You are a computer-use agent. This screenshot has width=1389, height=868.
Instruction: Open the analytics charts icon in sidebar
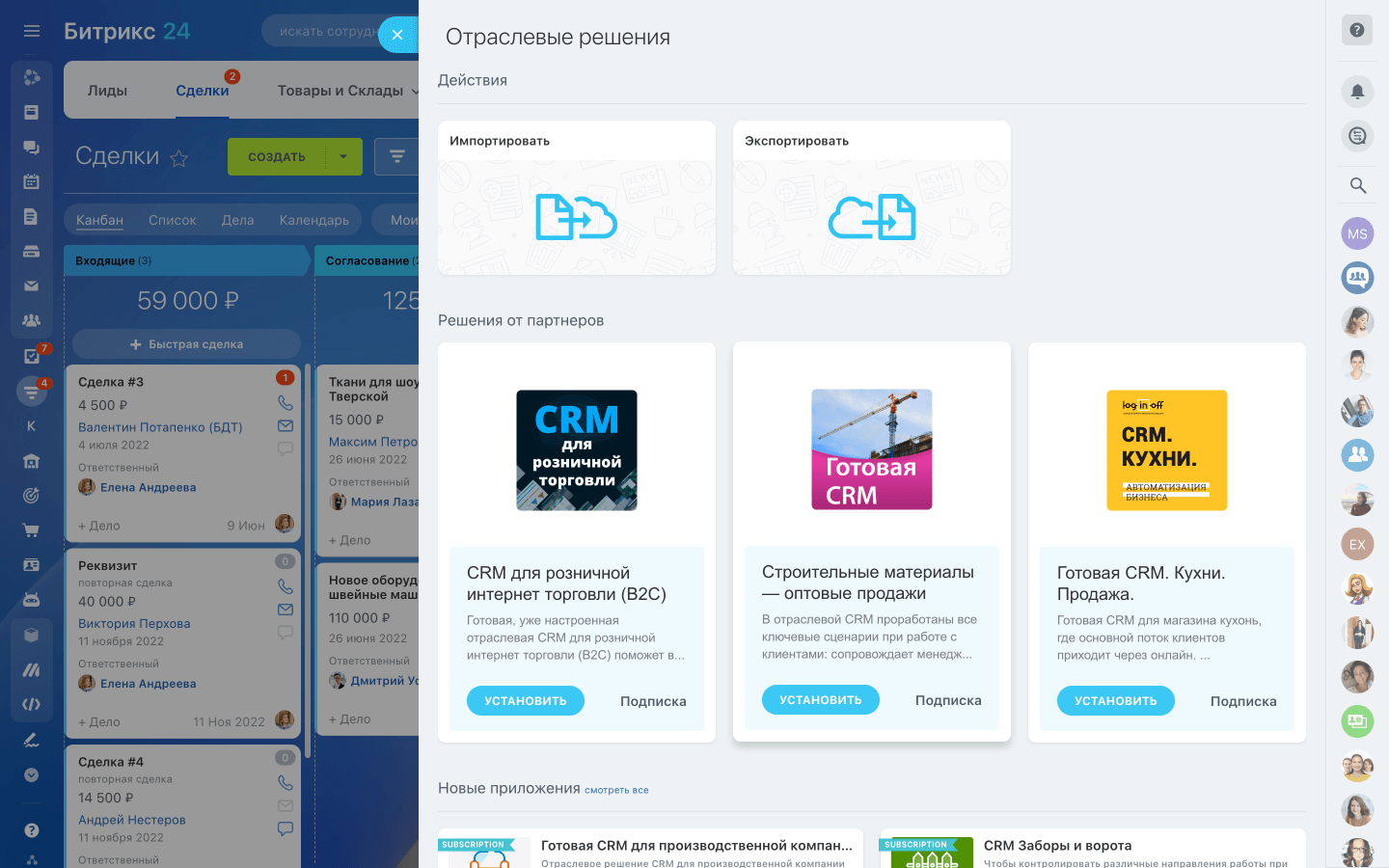(x=32, y=668)
